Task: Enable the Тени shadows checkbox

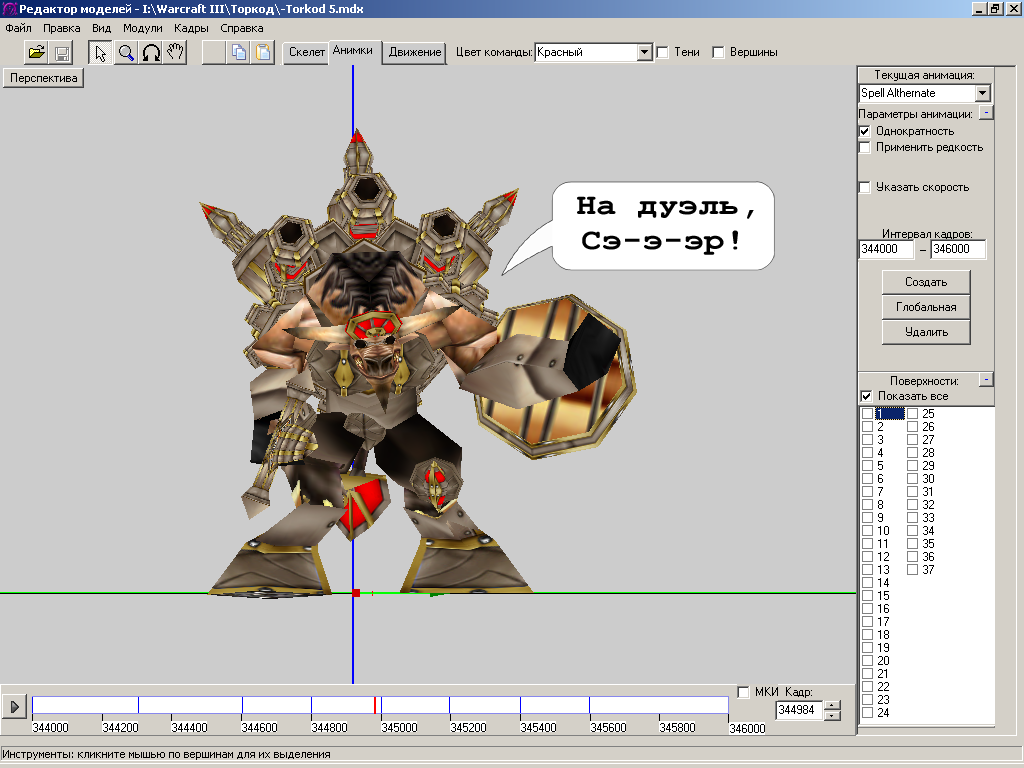Action: tap(662, 52)
